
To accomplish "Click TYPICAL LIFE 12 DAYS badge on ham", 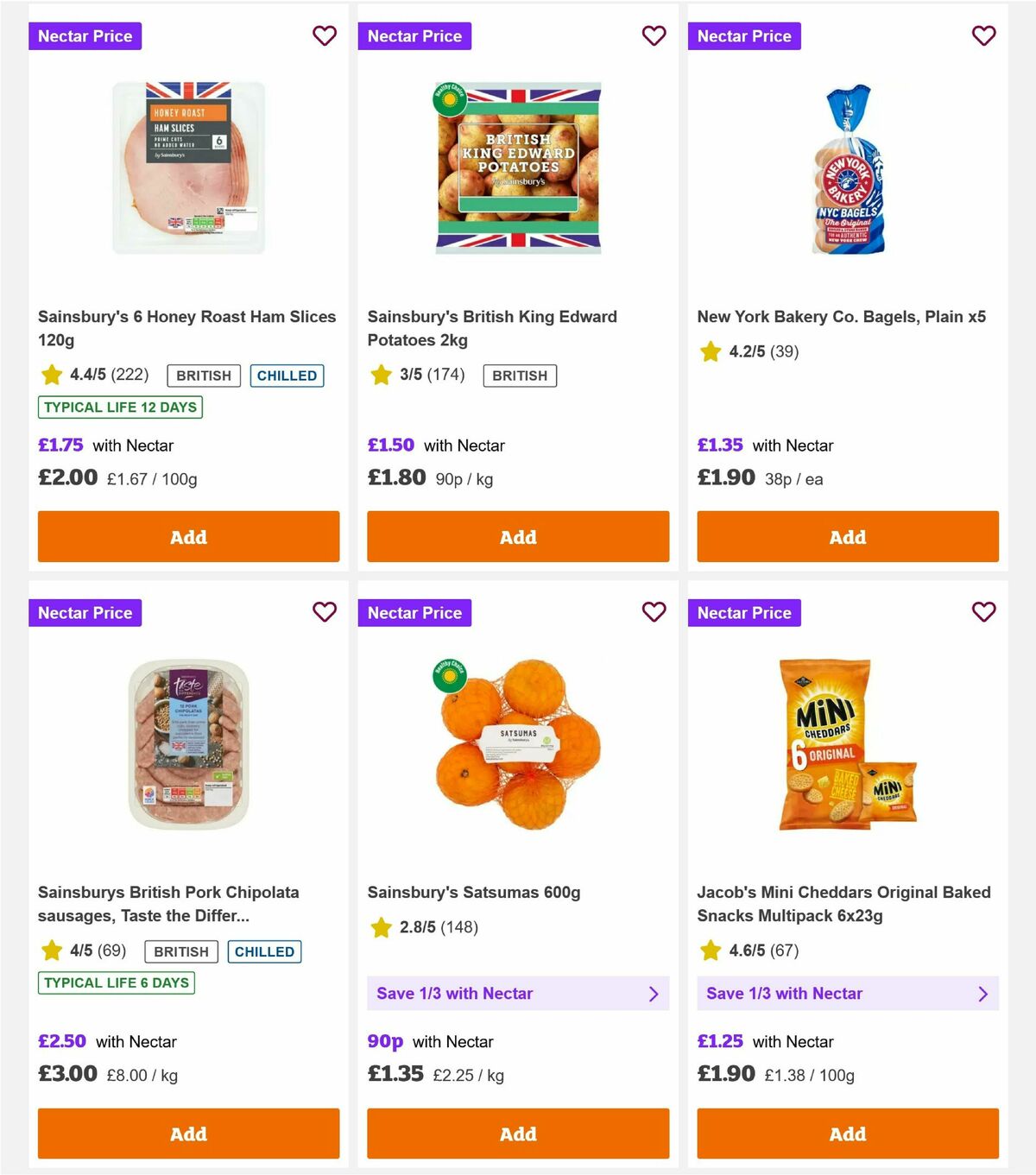I will (x=119, y=407).
